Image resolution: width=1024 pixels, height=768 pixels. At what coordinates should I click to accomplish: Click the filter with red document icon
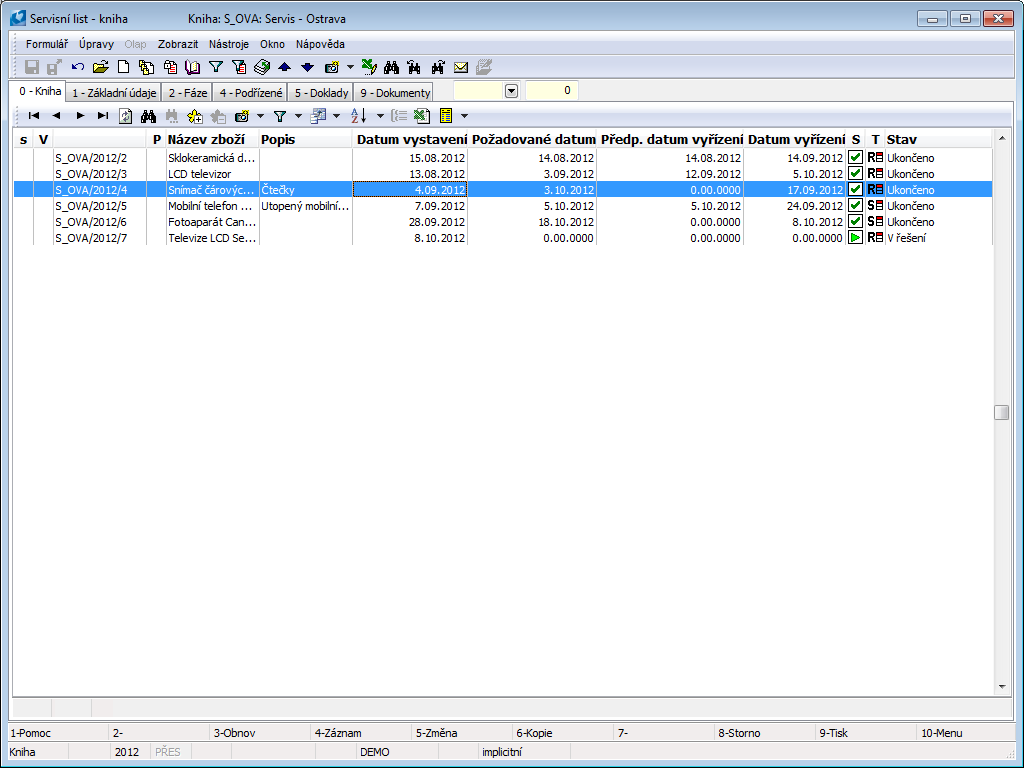click(x=239, y=67)
